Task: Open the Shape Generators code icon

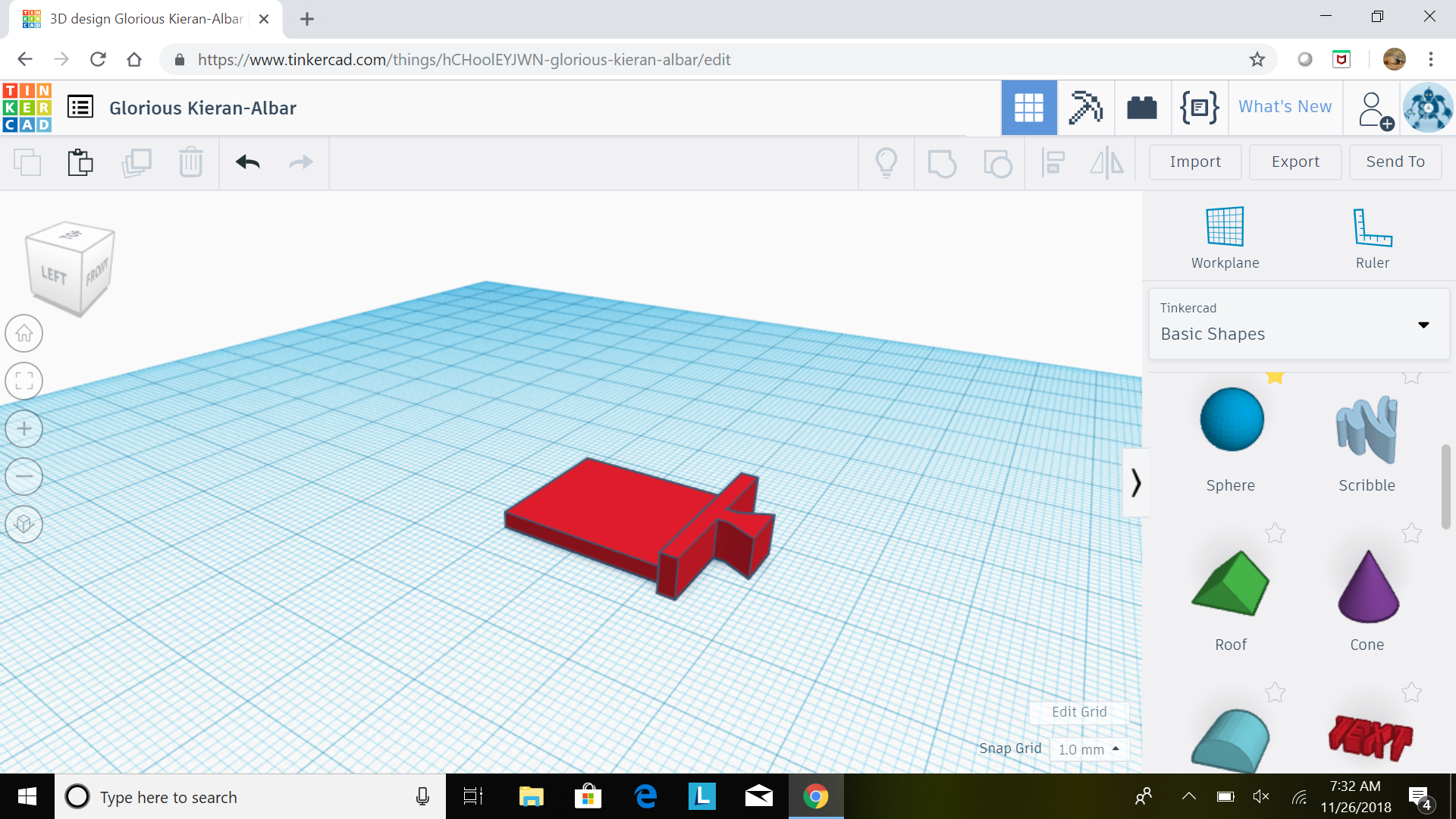Action: (1199, 108)
